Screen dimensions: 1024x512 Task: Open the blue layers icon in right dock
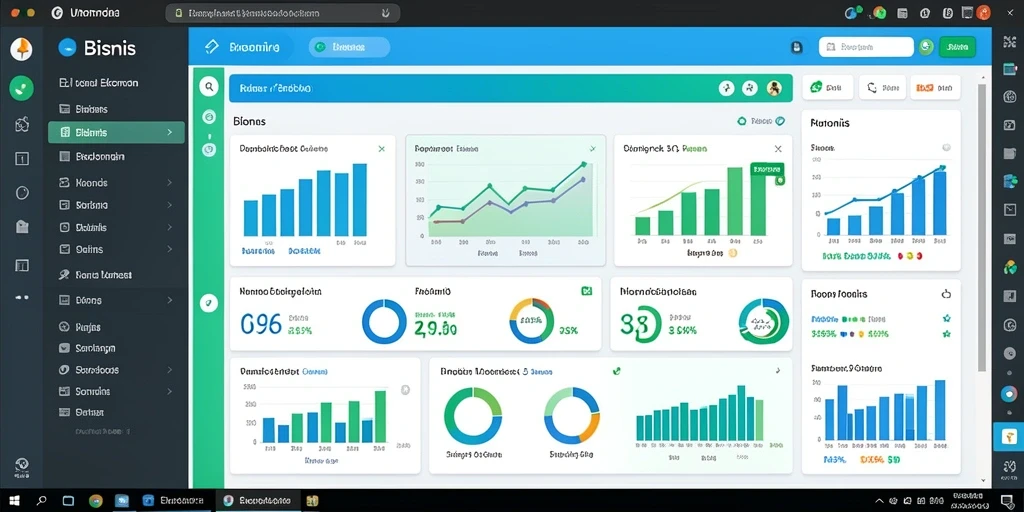(x=1010, y=181)
